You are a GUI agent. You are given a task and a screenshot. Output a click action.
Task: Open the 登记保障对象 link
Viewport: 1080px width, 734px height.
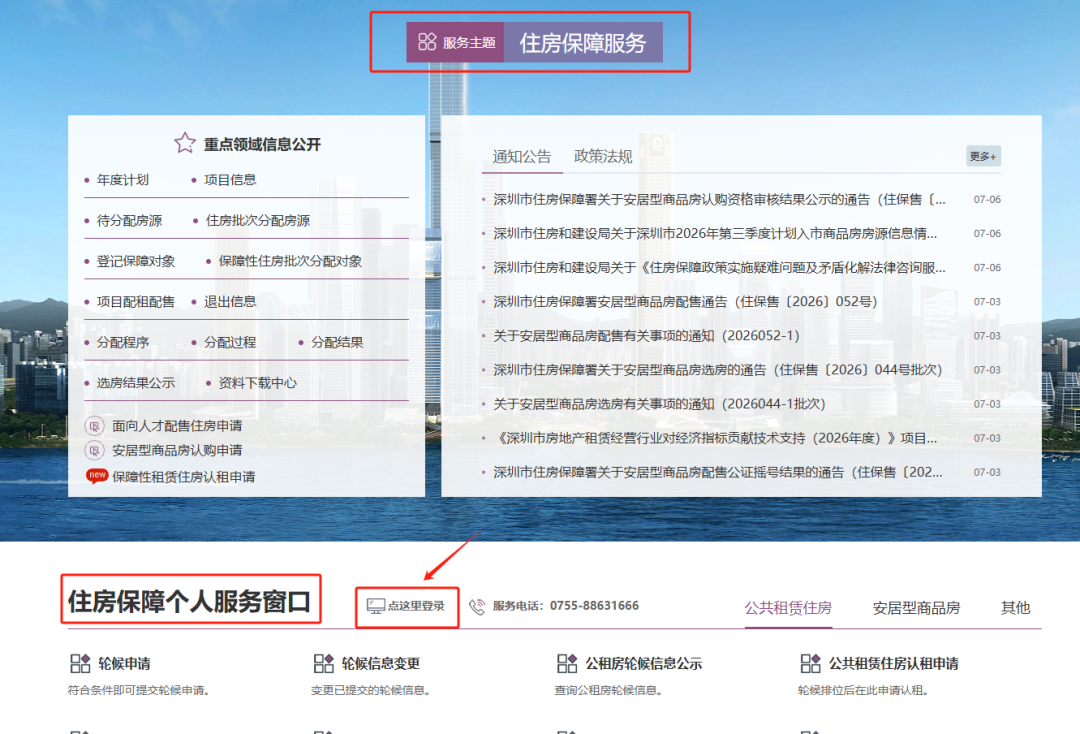click(x=136, y=261)
